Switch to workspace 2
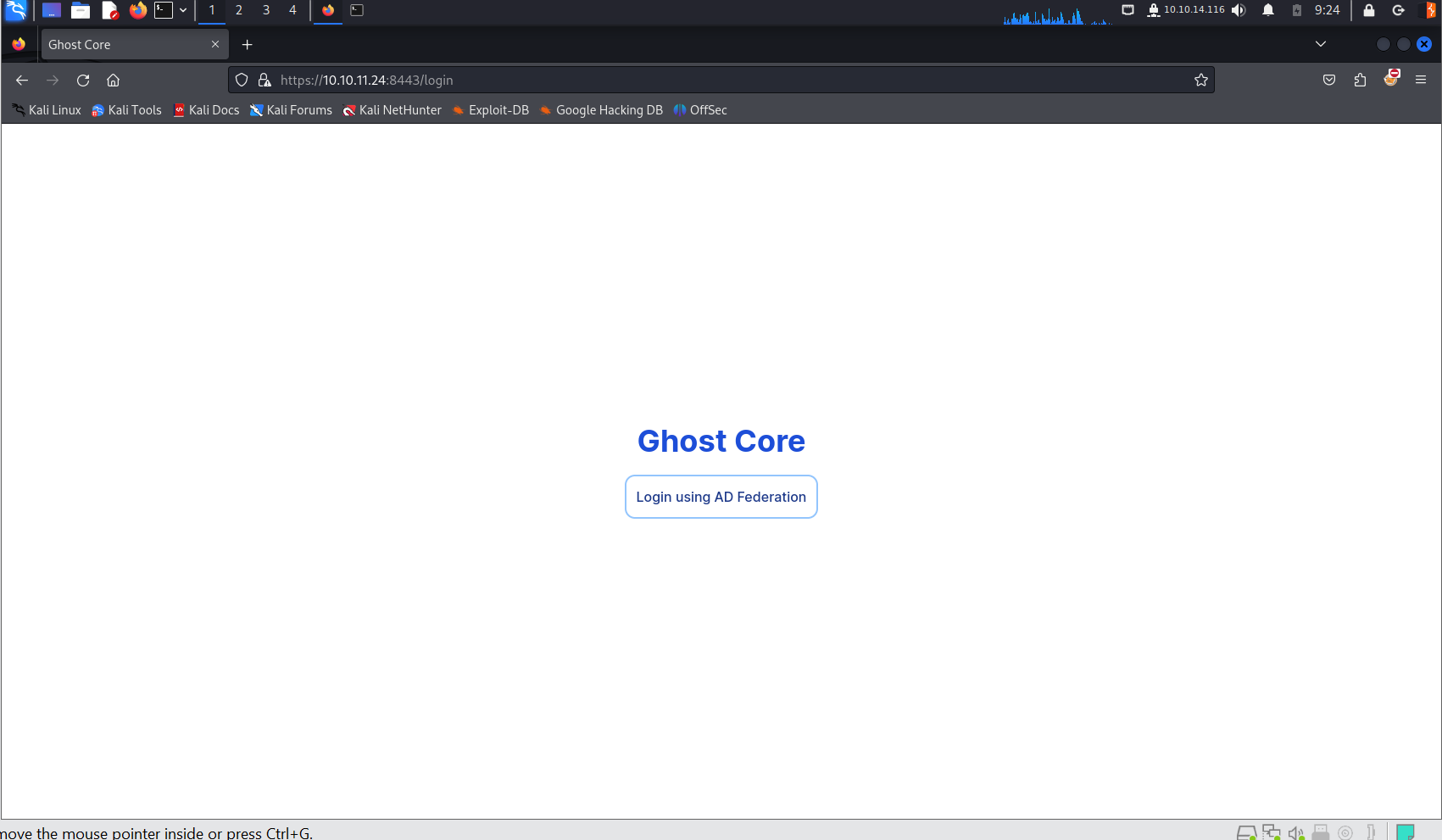The height and width of the screenshot is (840, 1442). click(x=239, y=10)
